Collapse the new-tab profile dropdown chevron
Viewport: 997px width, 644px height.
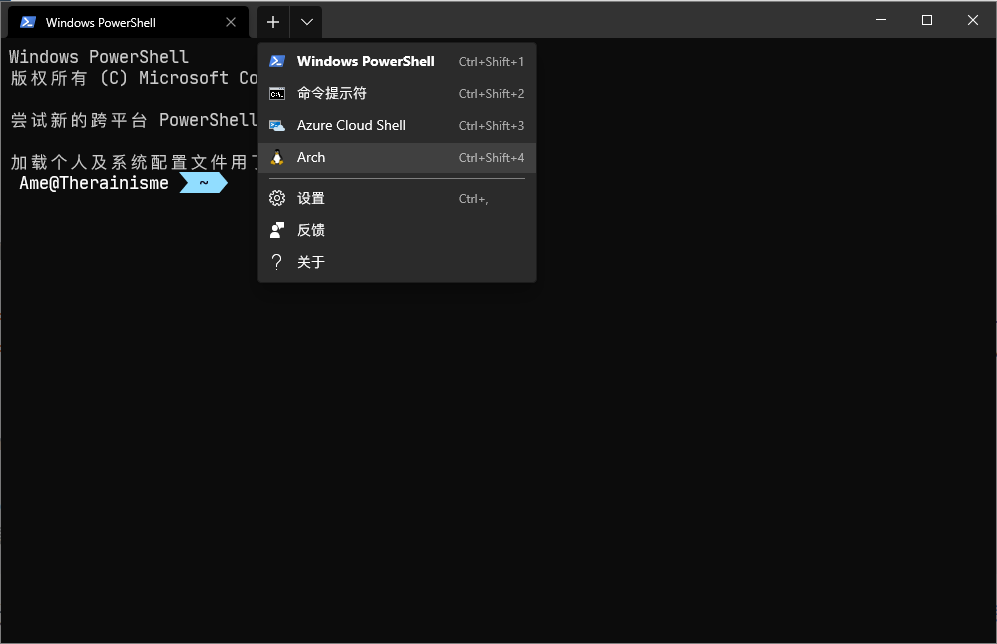(x=306, y=21)
